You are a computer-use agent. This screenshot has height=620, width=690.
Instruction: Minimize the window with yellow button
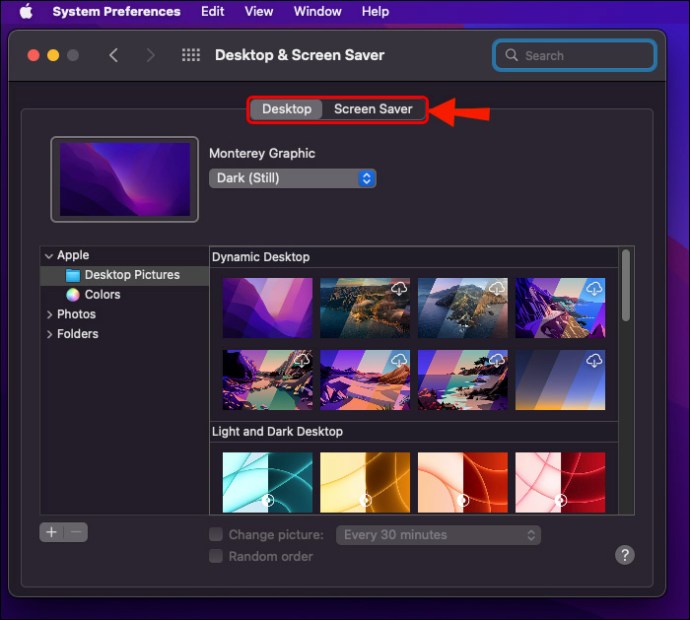(x=53, y=55)
